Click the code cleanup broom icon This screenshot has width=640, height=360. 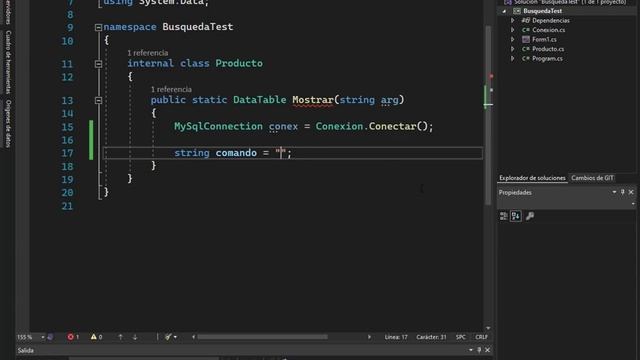coord(168,337)
